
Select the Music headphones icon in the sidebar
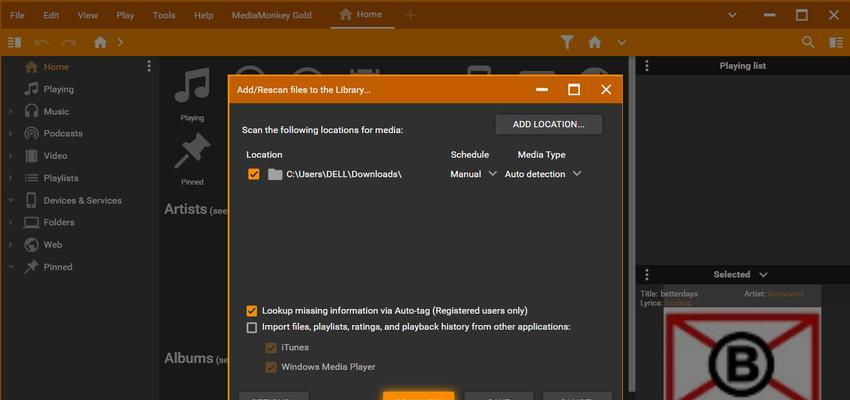(x=31, y=111)
